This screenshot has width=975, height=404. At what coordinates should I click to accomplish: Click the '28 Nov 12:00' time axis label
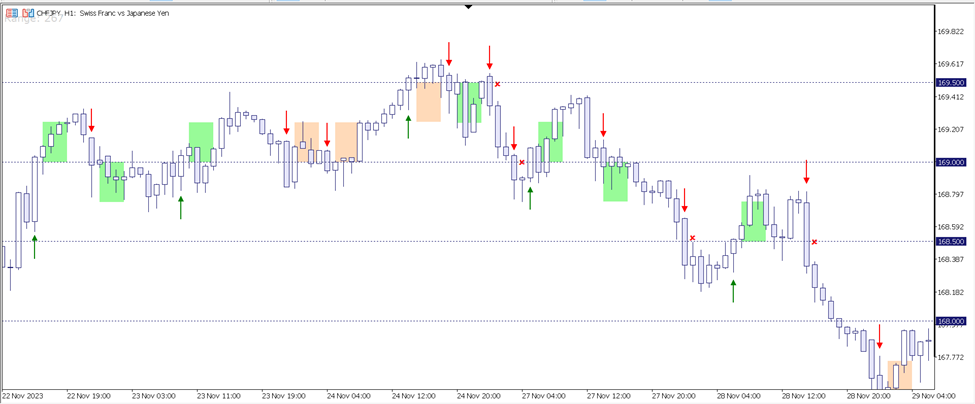click(805, 395)
